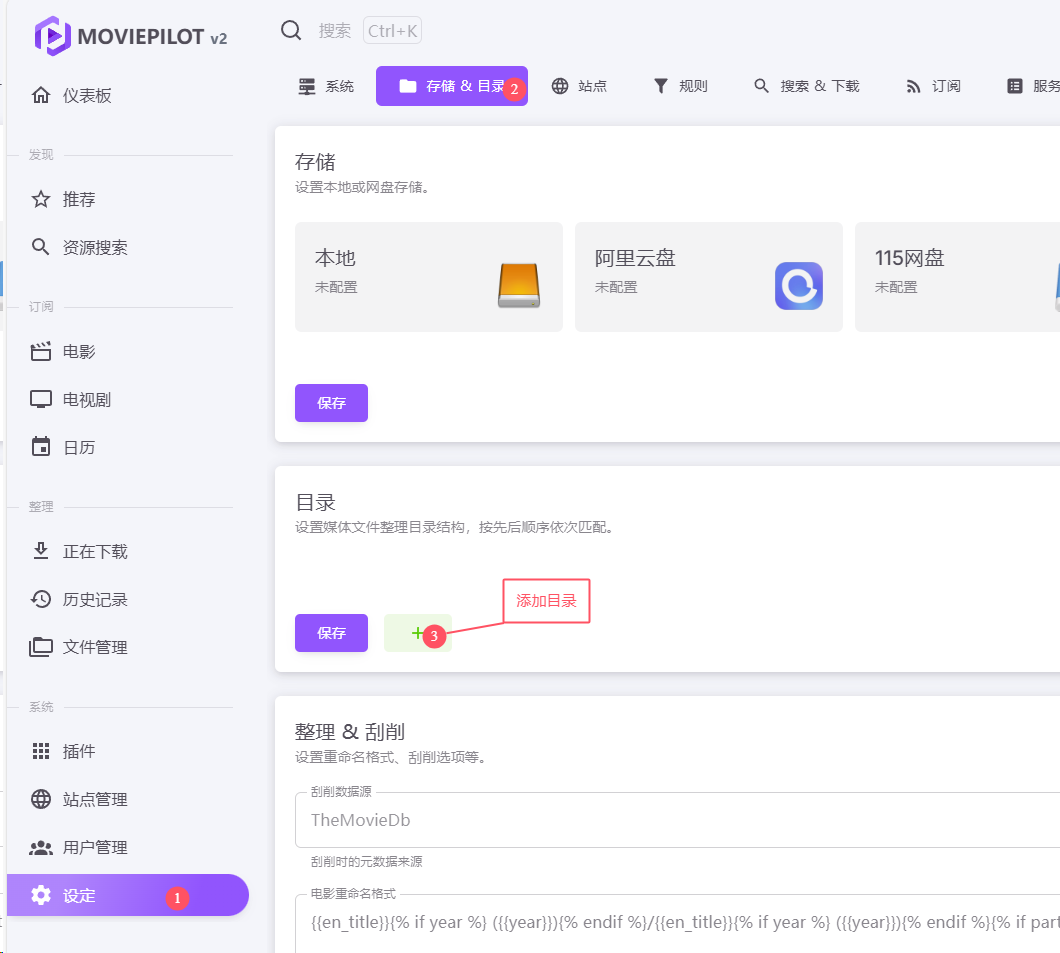The image size is (1060, 953).
Task: Click the magnifier icon beside 资源搜索
Action: pyautogui.click(x=41, y=247)
